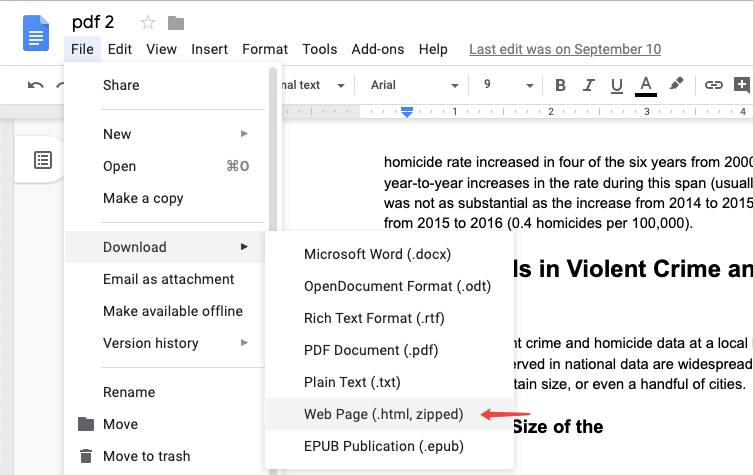Open the text color picker (A)
753x475 pixels.
[646, 85]
